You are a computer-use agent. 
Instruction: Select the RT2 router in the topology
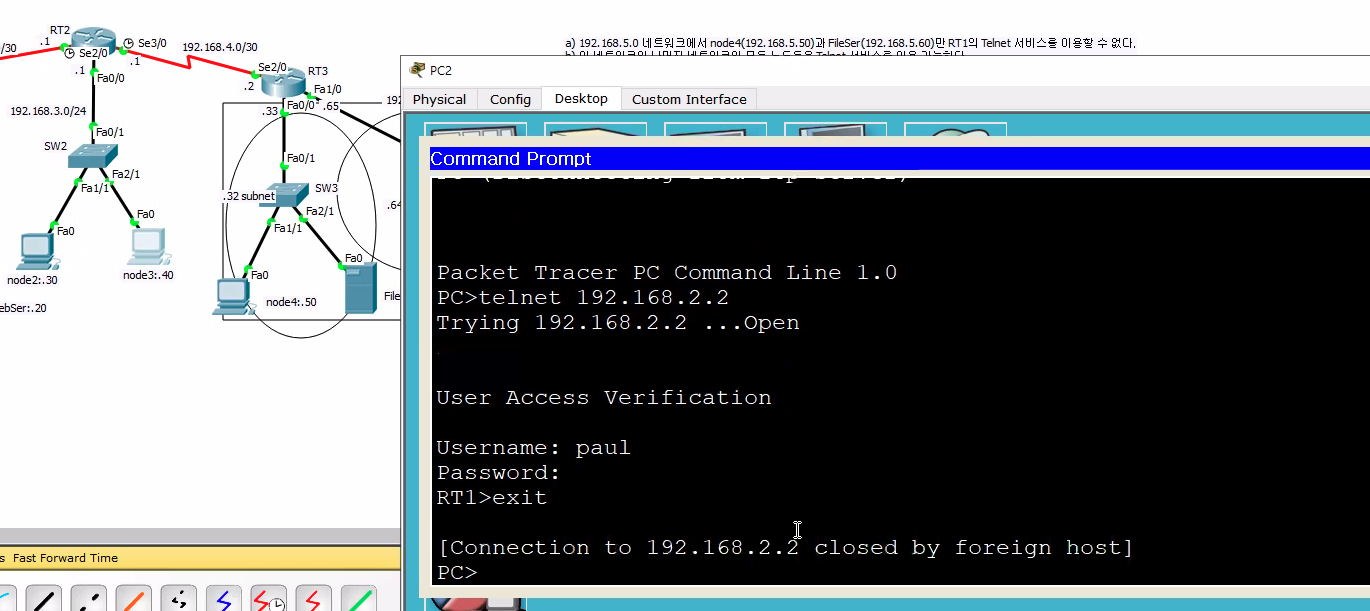point(93,38)
